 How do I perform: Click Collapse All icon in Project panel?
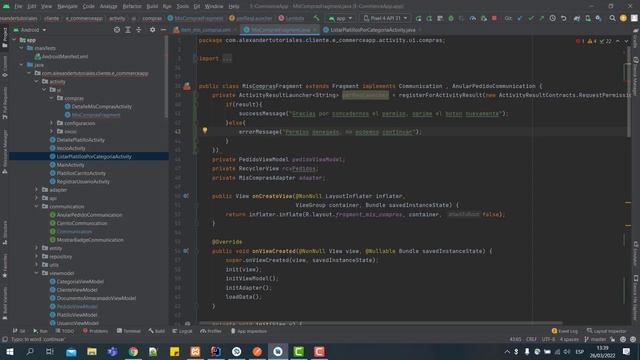139,30
